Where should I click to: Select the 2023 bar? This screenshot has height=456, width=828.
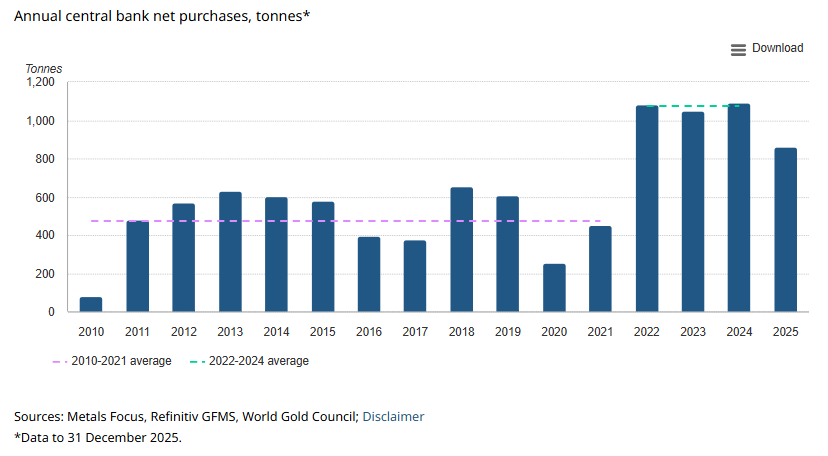[x=693, y=212]
